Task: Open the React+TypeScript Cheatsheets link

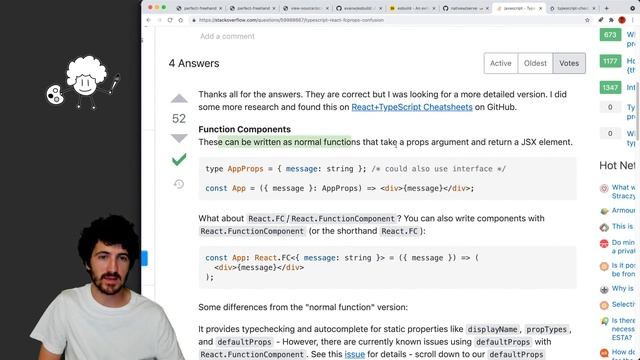Action: pos(412,107)
